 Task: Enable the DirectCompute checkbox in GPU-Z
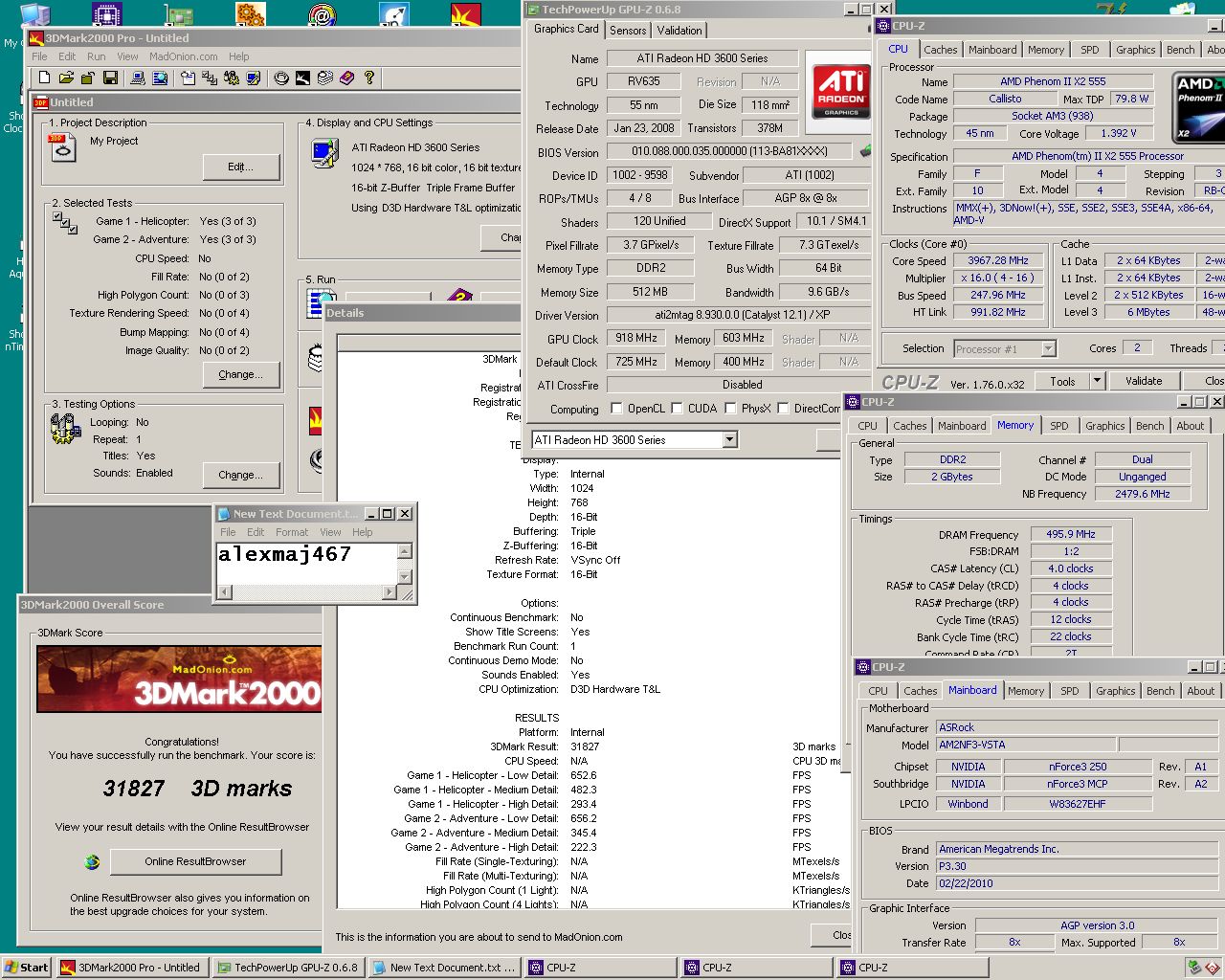(x=784, y=409)
